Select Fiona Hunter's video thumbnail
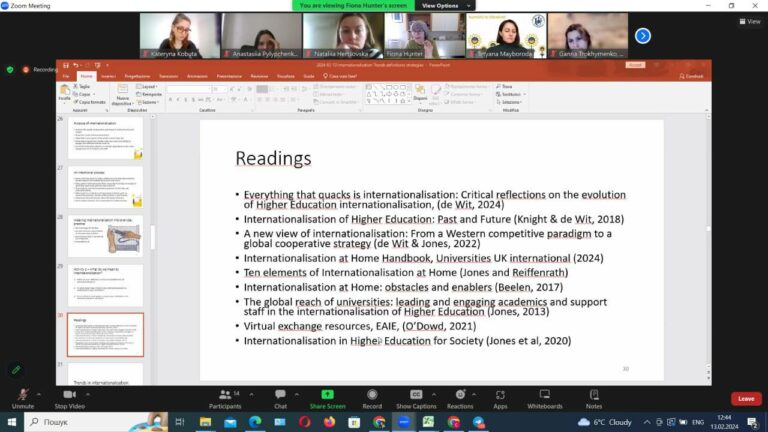The height and width of the screenshot is (432, 768). click(x=425, y=36)
